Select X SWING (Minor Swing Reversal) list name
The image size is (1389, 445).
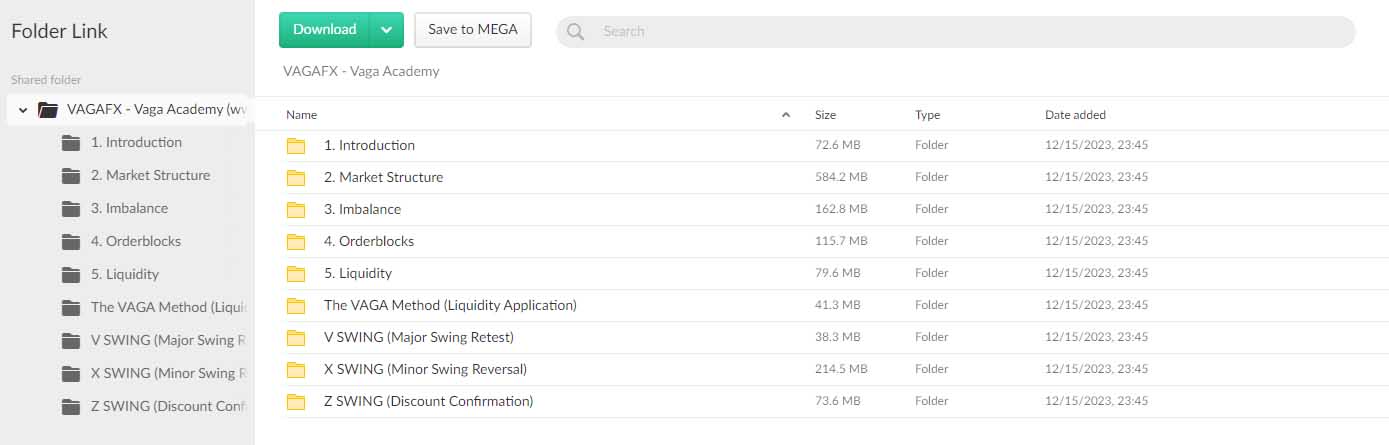pos(425,369)
